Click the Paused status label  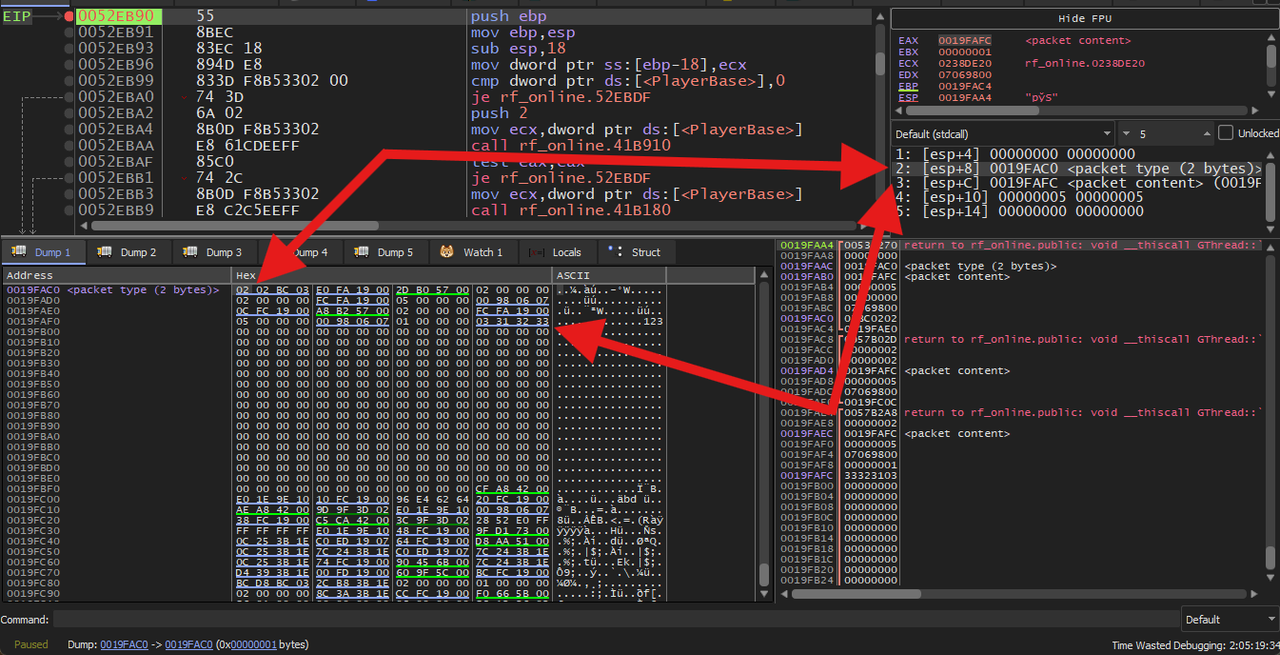pos(31,645)
